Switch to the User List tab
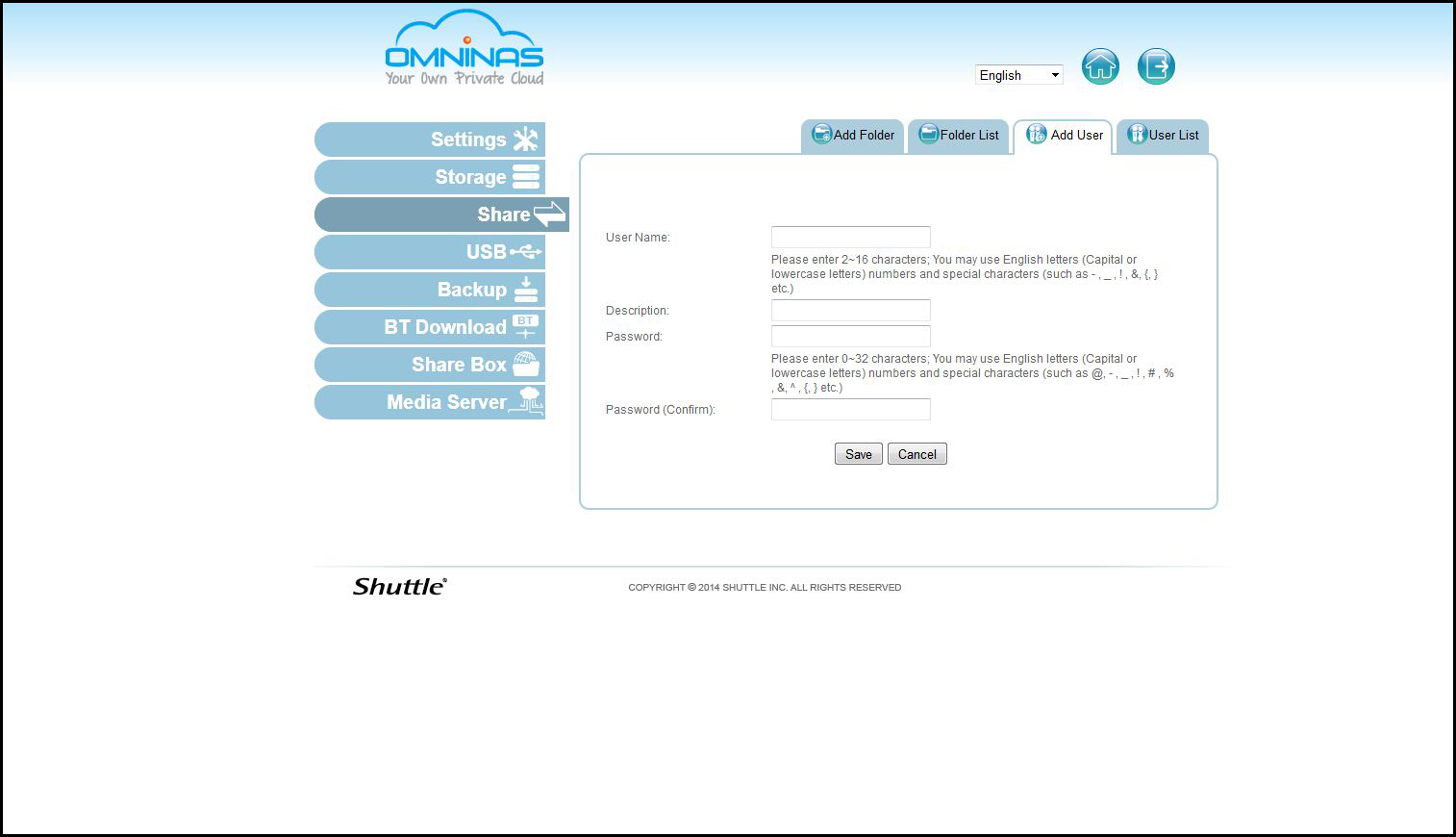Screen dimensions: 1456x837 (1163, 136)
